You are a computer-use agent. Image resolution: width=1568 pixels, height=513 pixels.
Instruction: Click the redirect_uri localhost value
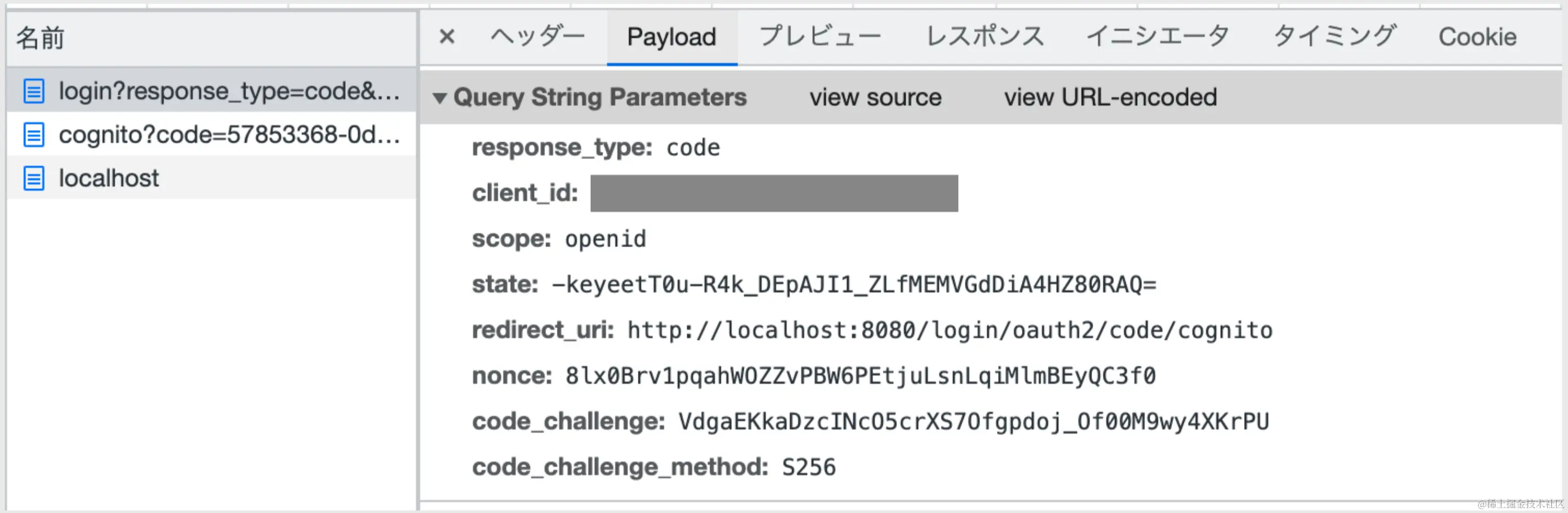tap(950, 330)
